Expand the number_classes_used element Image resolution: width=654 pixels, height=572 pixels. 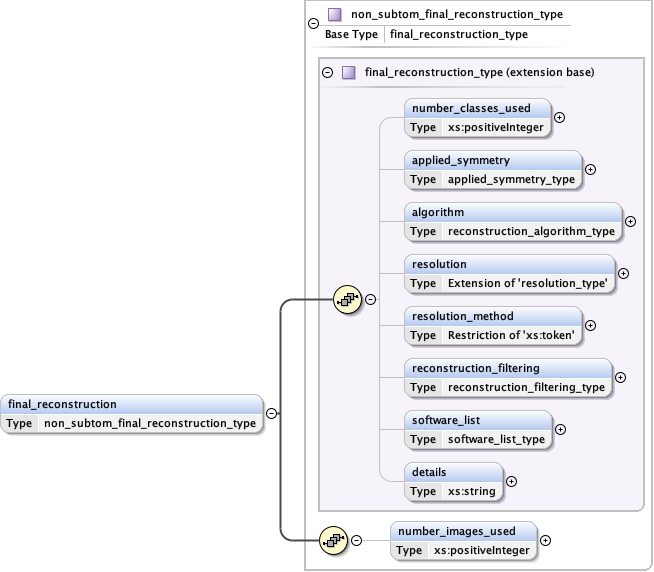(x=559, y=117)
